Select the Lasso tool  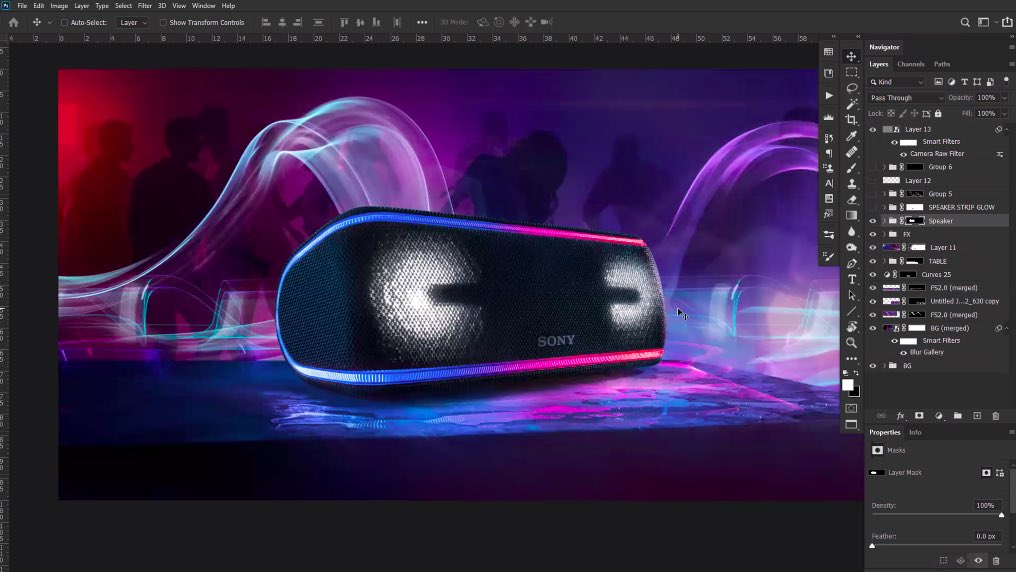point(851,88)
